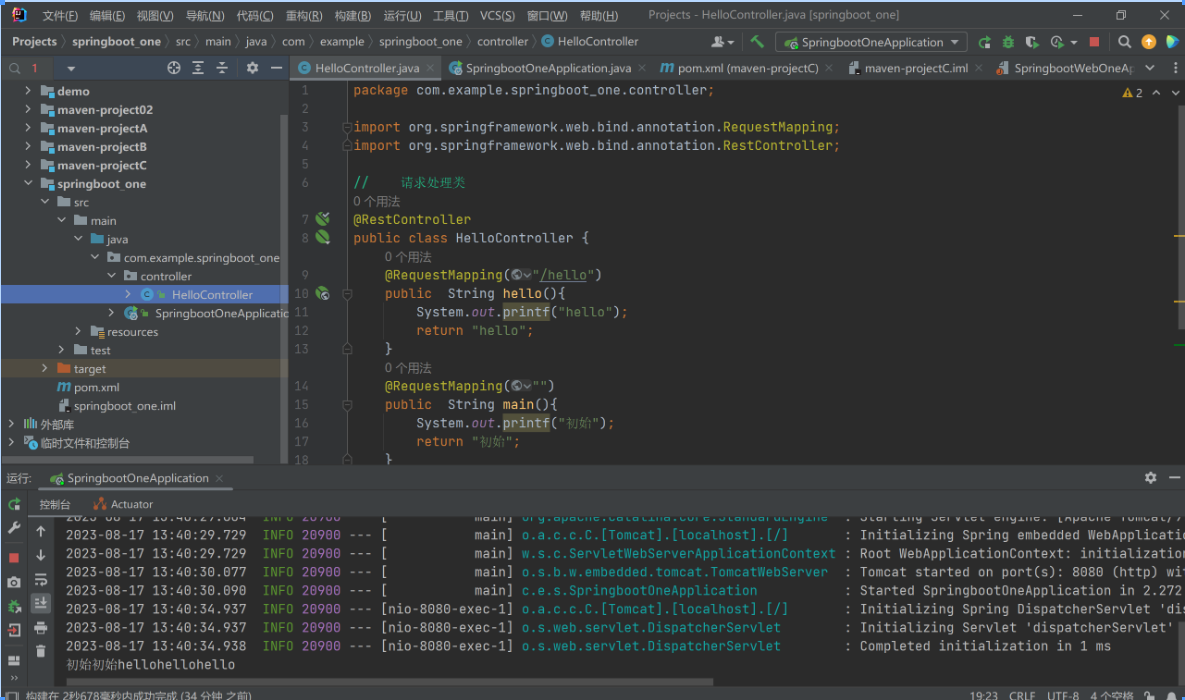Screen dimensions: 1185x700
Task: Toggle soft-wrap in the console
Action: coord(41,579)
